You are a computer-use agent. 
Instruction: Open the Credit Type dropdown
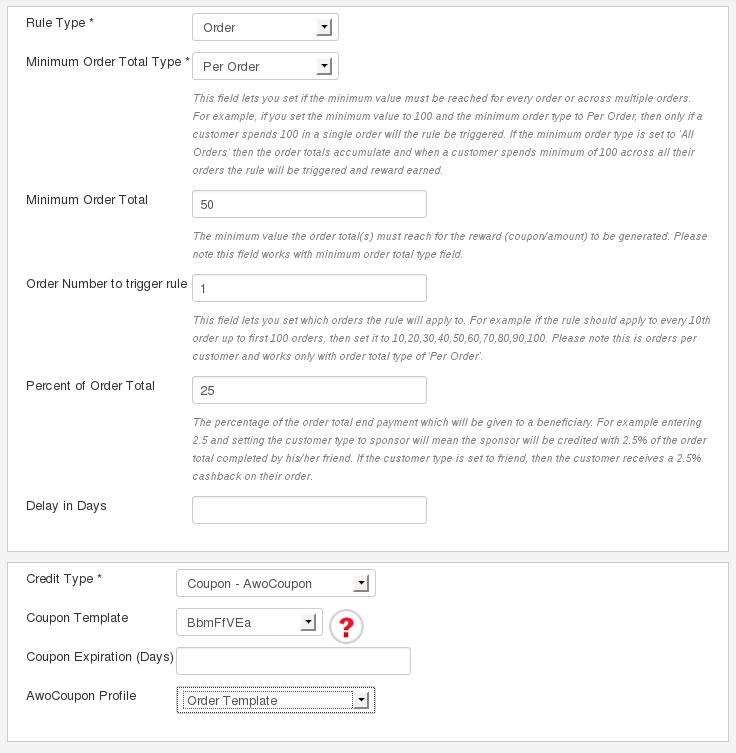[x=276, y=583]
